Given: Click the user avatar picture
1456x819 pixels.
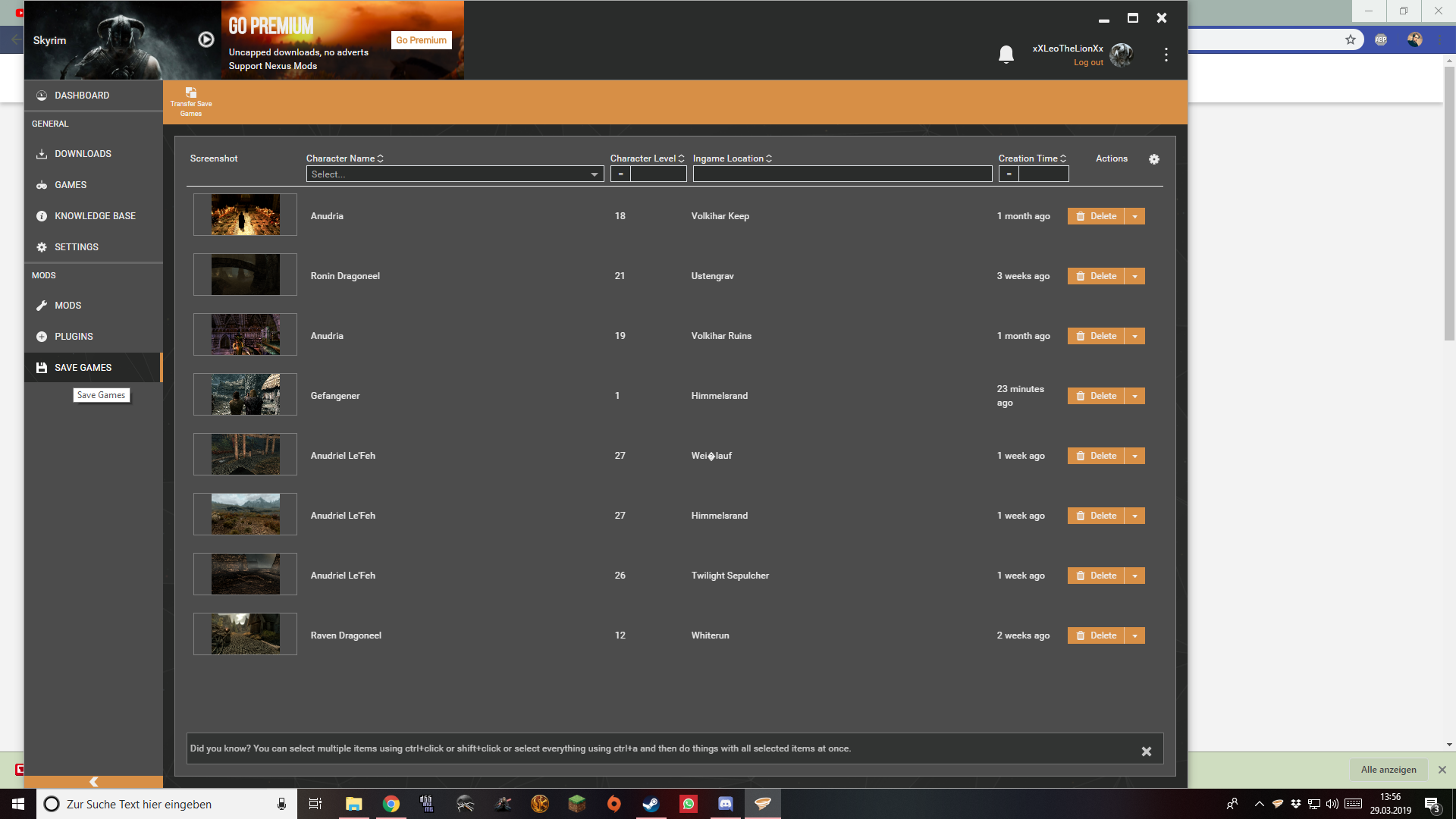Looking at the screenshot, I should (1122, 55).
